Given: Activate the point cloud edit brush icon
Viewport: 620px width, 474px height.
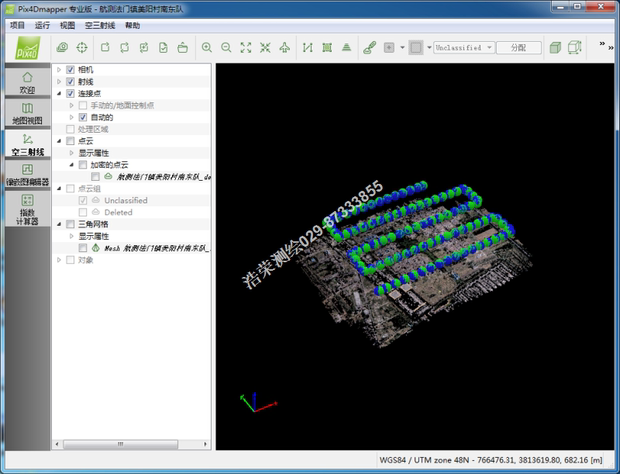Looking at the screenshot, I should click(370, 48).
